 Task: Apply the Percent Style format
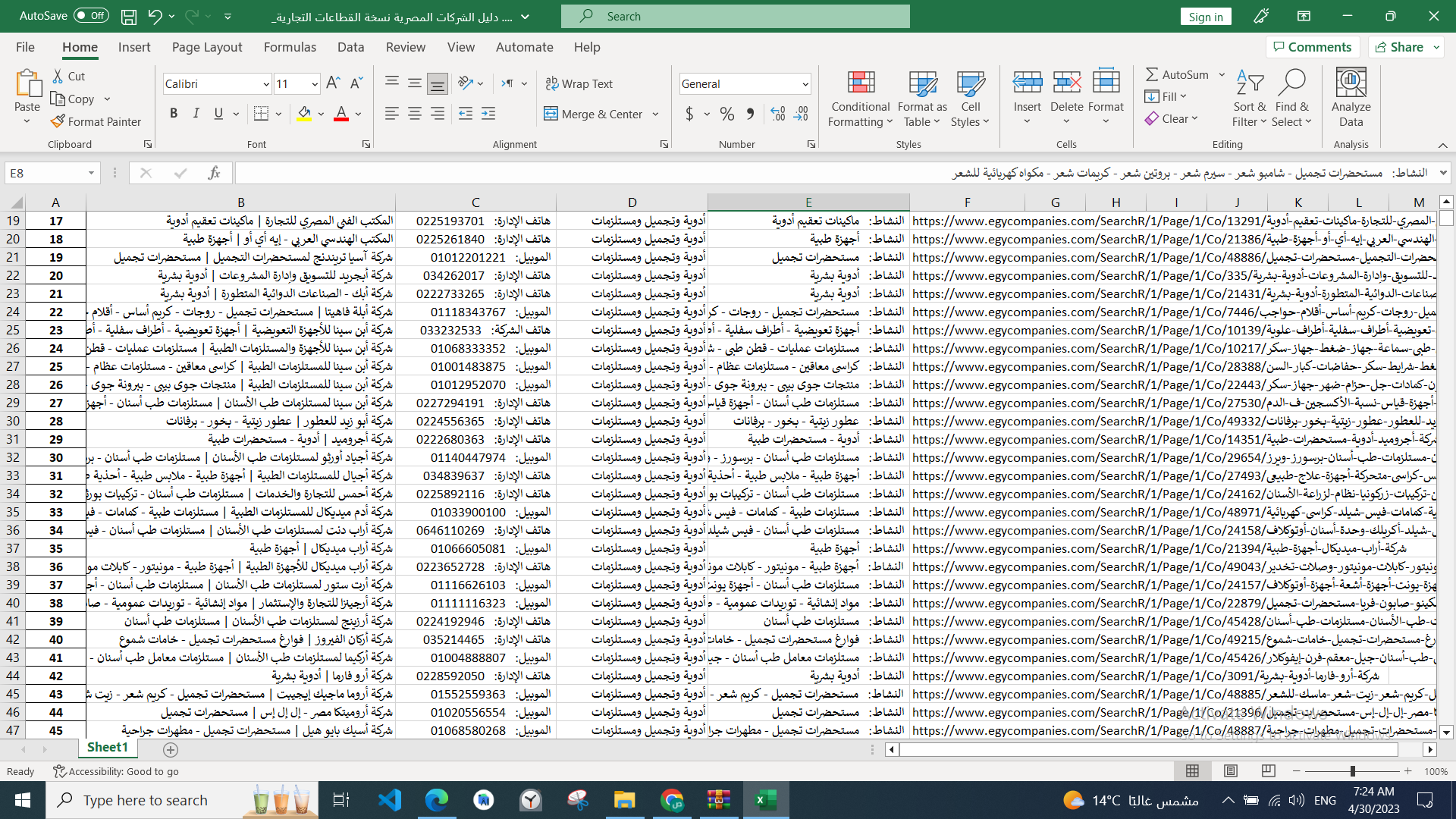[x=727, y=114]
